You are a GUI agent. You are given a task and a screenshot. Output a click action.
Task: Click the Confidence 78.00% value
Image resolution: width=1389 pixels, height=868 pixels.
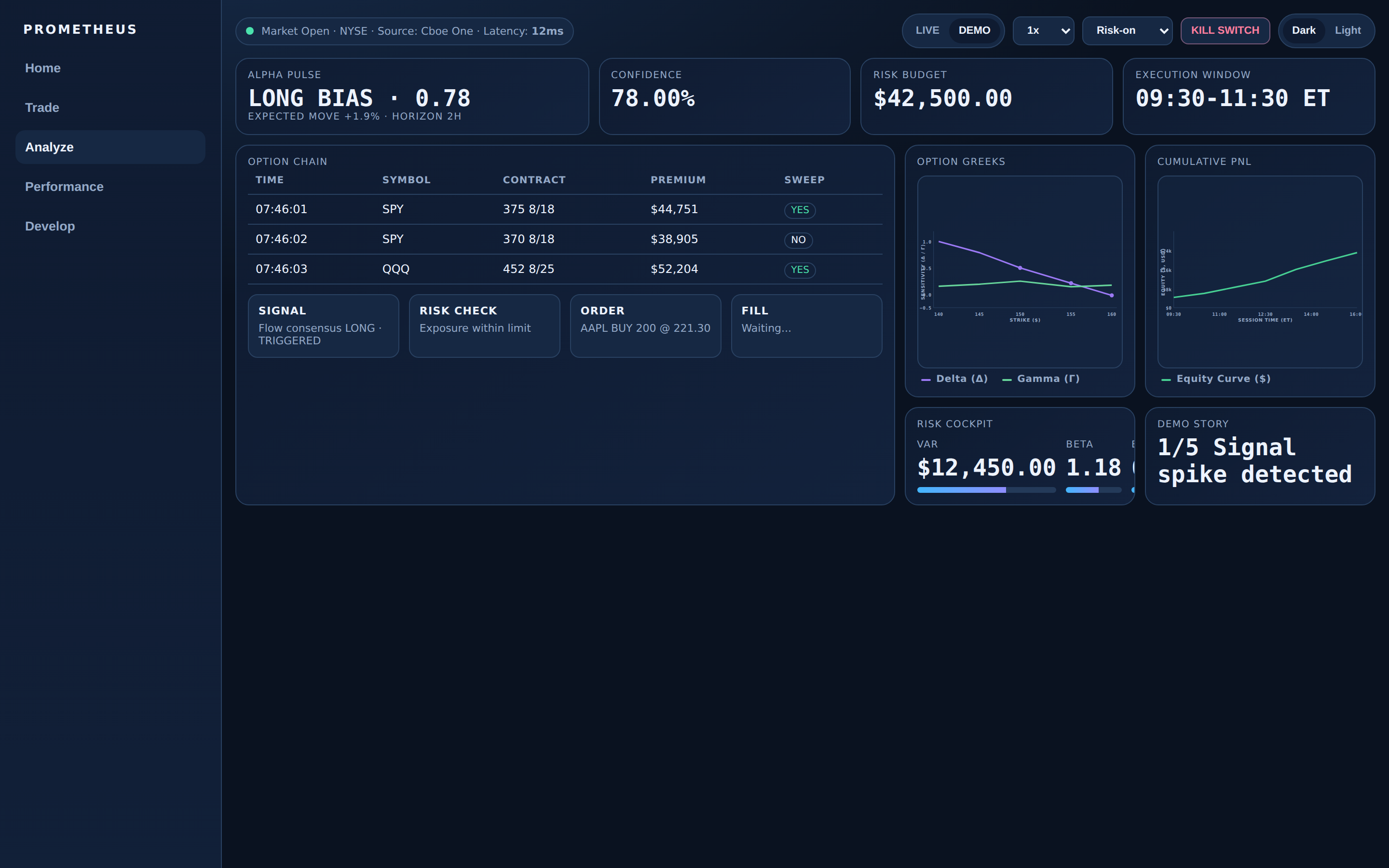pyautogui.click(x=653, y=99)
